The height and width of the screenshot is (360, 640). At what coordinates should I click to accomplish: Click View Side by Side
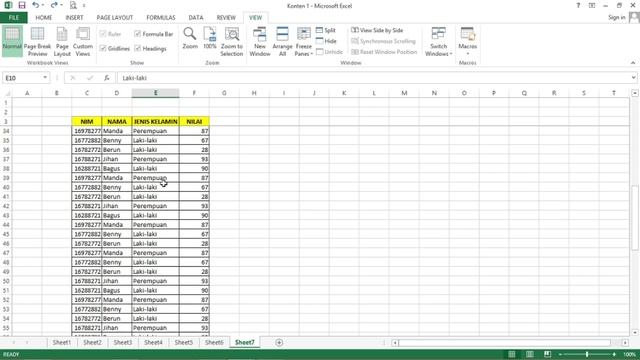(377, 30)
